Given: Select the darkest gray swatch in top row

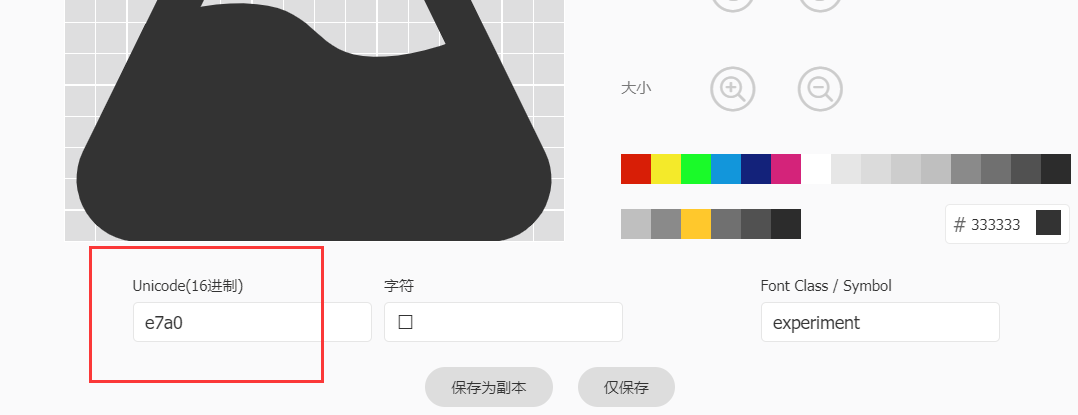Looking at the screenshot, I should coord(1056,169).
